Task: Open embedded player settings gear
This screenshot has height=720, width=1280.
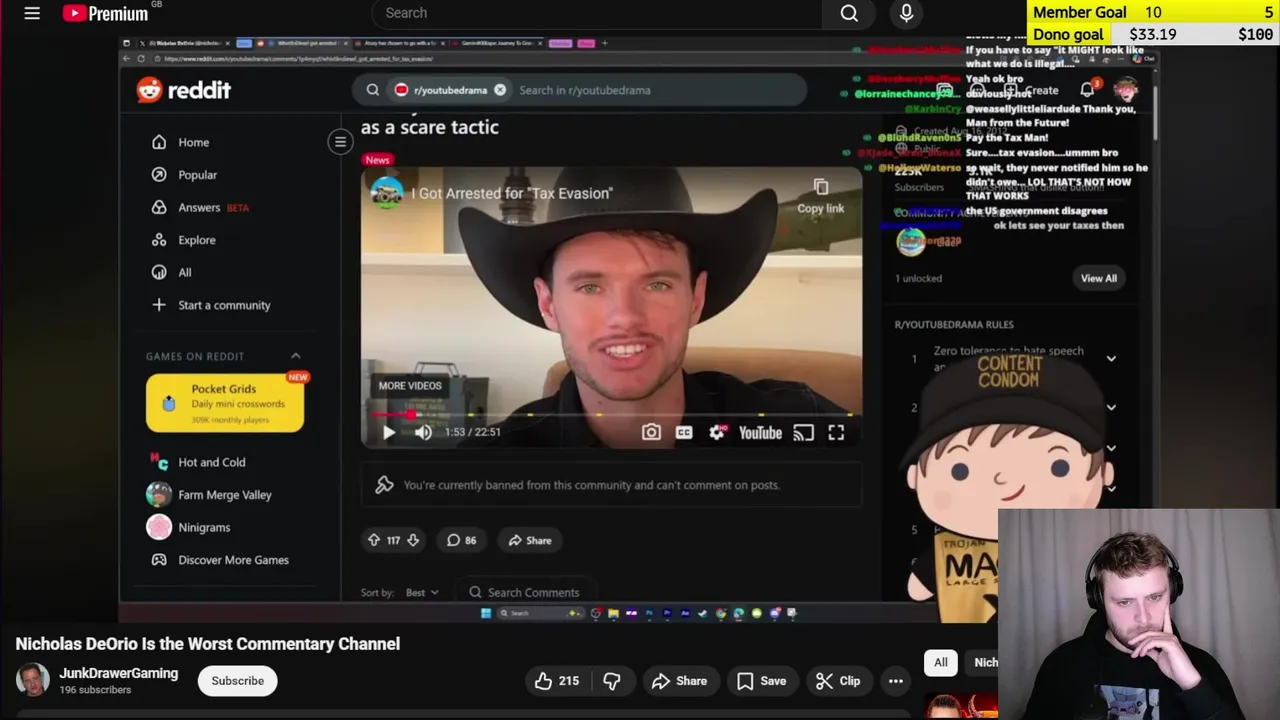Action: pos(717,432)
